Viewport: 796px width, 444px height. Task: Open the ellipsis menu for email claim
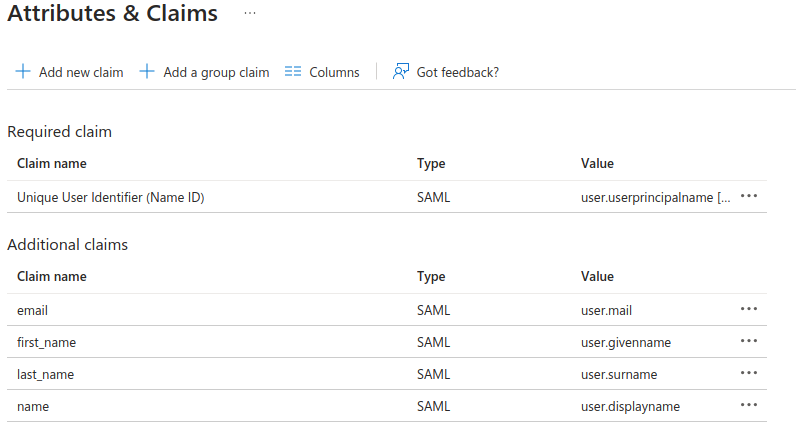pyautogui.click(x=749, y=310)
